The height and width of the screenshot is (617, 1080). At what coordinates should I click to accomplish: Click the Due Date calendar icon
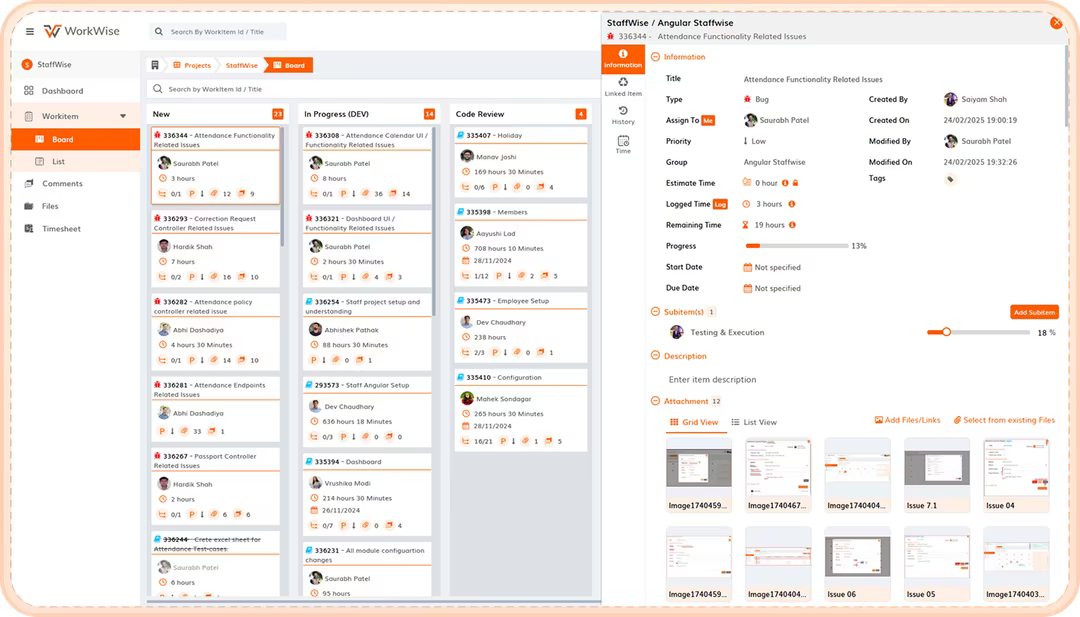tap(747, 289)
